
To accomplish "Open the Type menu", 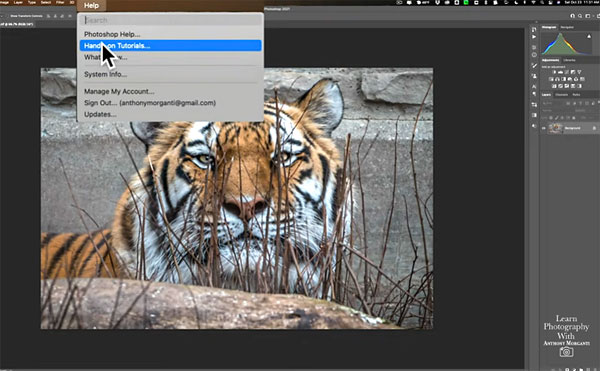I will (32, 2).
